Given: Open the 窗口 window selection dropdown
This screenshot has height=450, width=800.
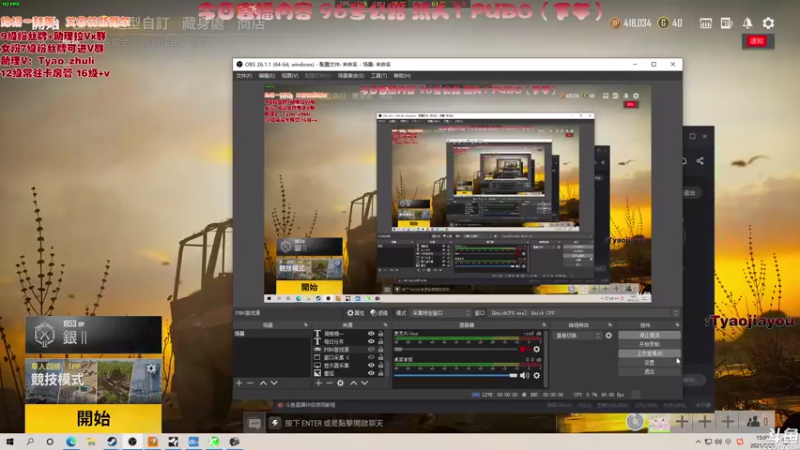Looking at the screenshot, I should coord(584,313).
